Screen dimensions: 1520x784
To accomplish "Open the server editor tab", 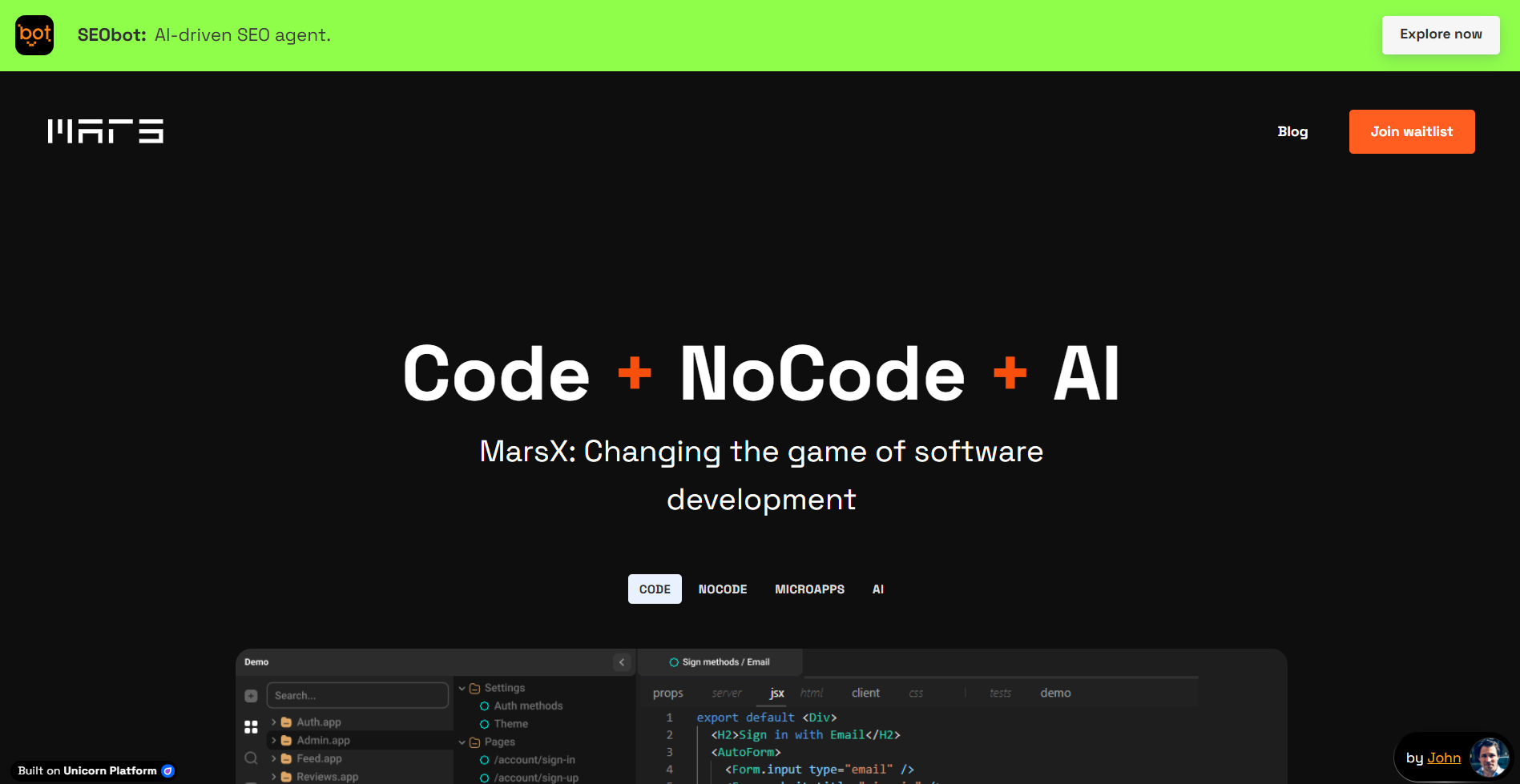I will (x=727, y=694).
